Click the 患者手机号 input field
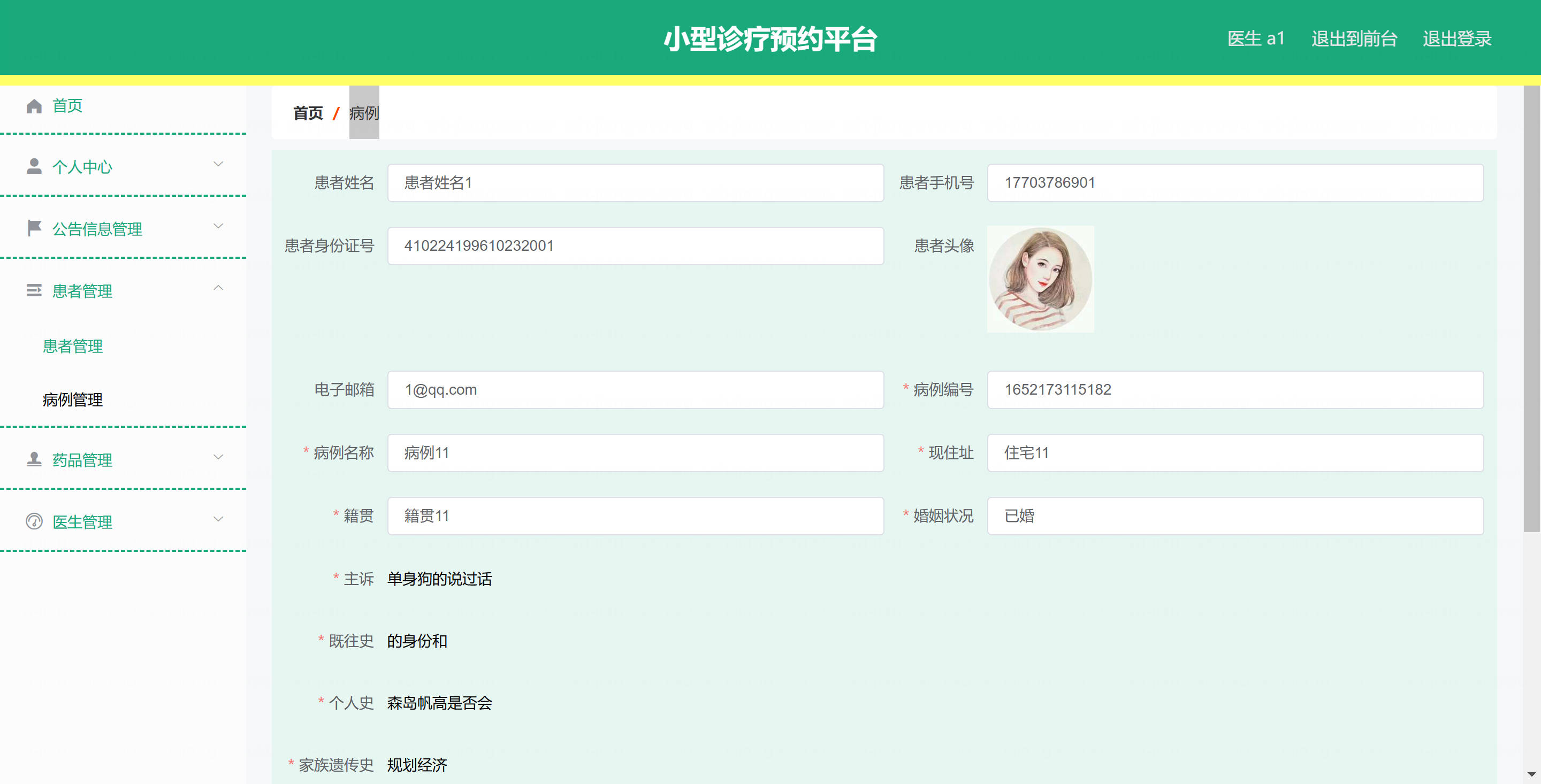This screenshot has height=784, width=1541. [x=1235, y=183]
